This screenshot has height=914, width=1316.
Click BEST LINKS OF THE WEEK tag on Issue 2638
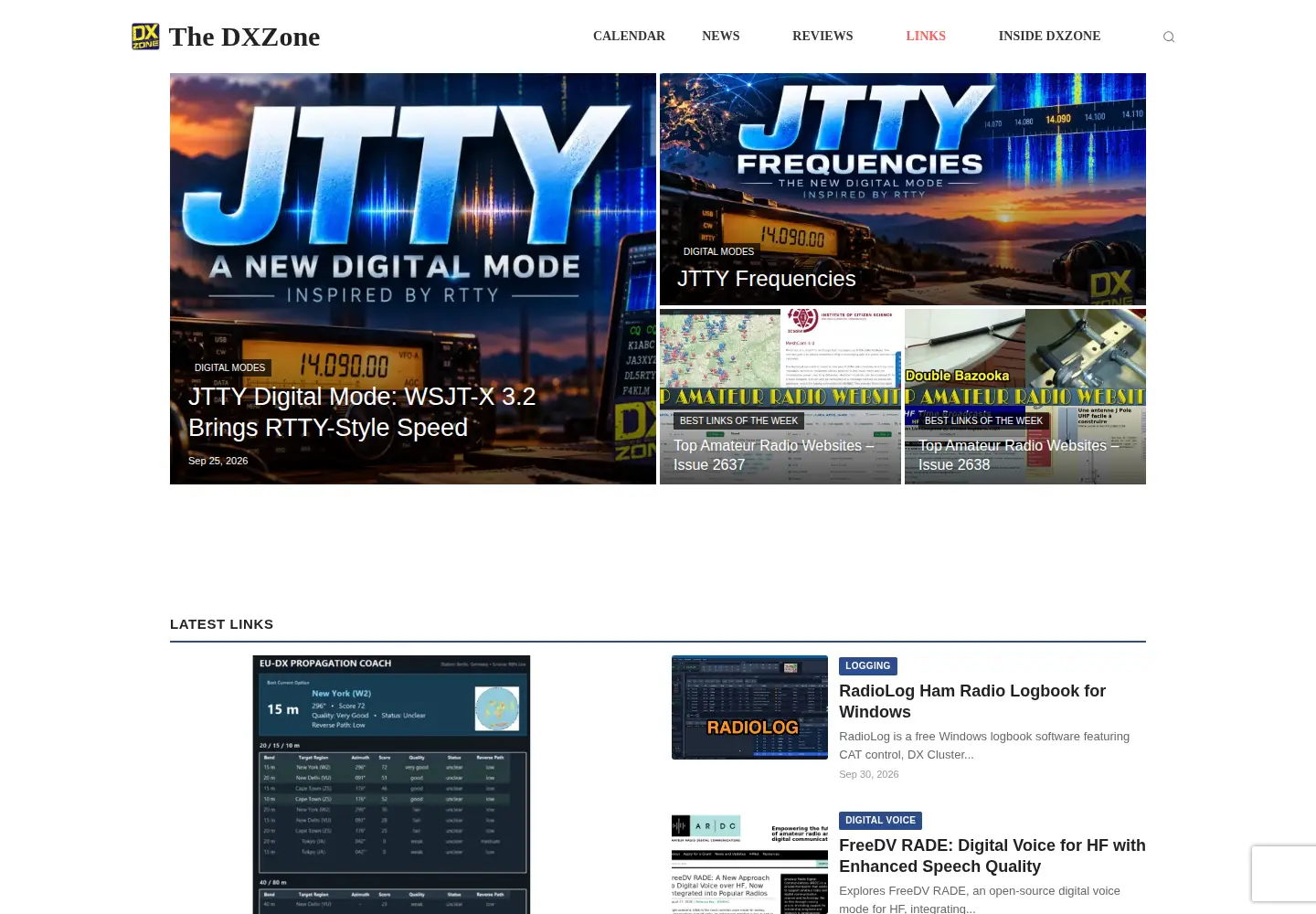pyautogui.click(x=983, y=420)
